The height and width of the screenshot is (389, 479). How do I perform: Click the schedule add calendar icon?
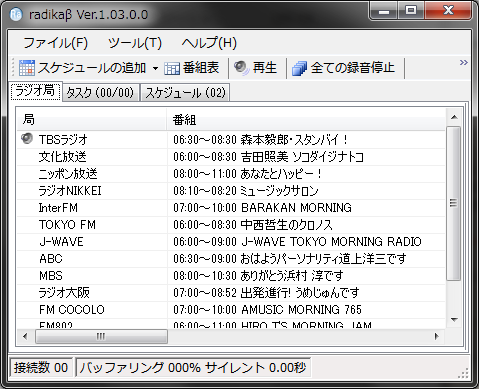point(27,68)
